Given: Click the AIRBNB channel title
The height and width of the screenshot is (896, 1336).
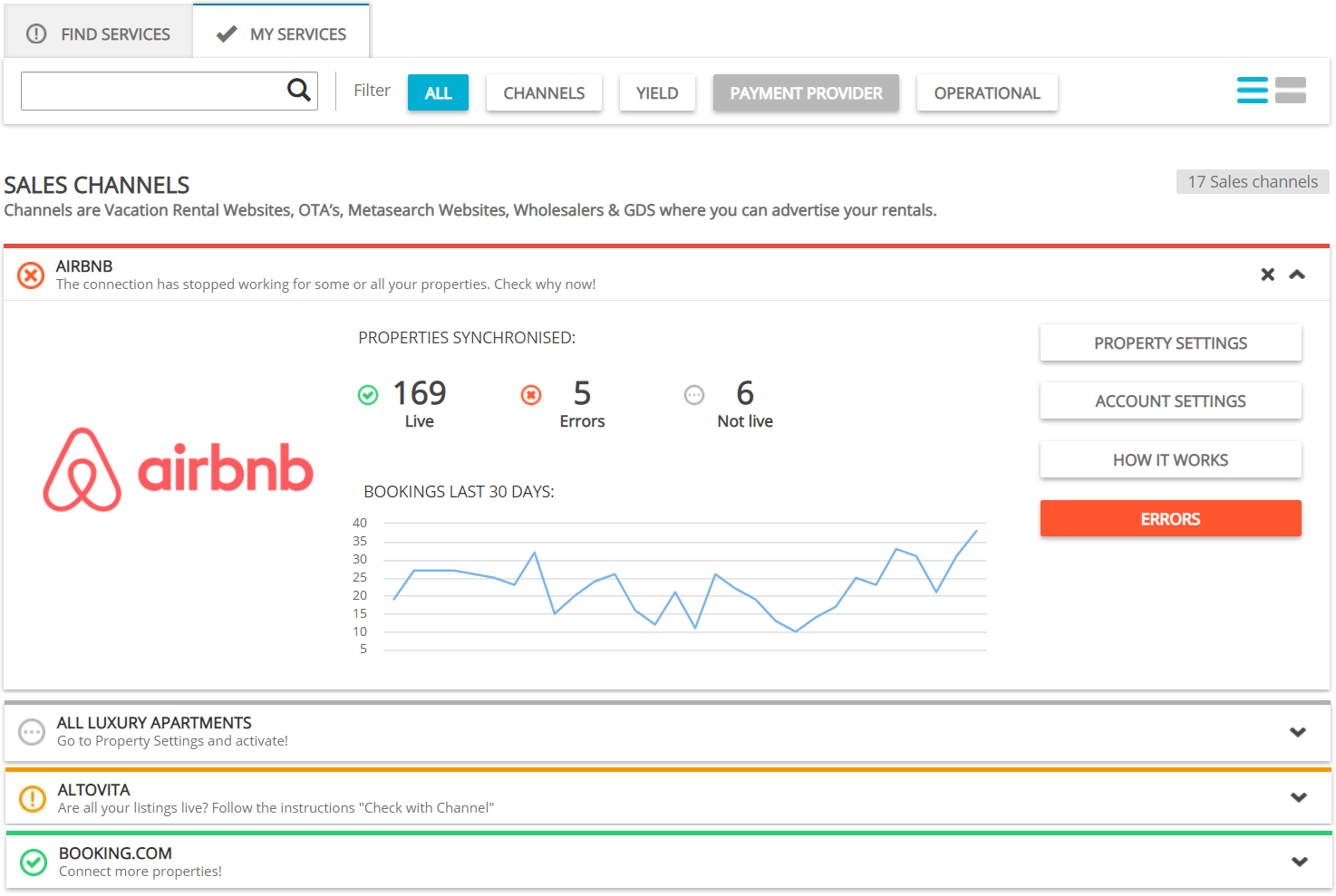Looking at the screenshot, I should point(84,266).
